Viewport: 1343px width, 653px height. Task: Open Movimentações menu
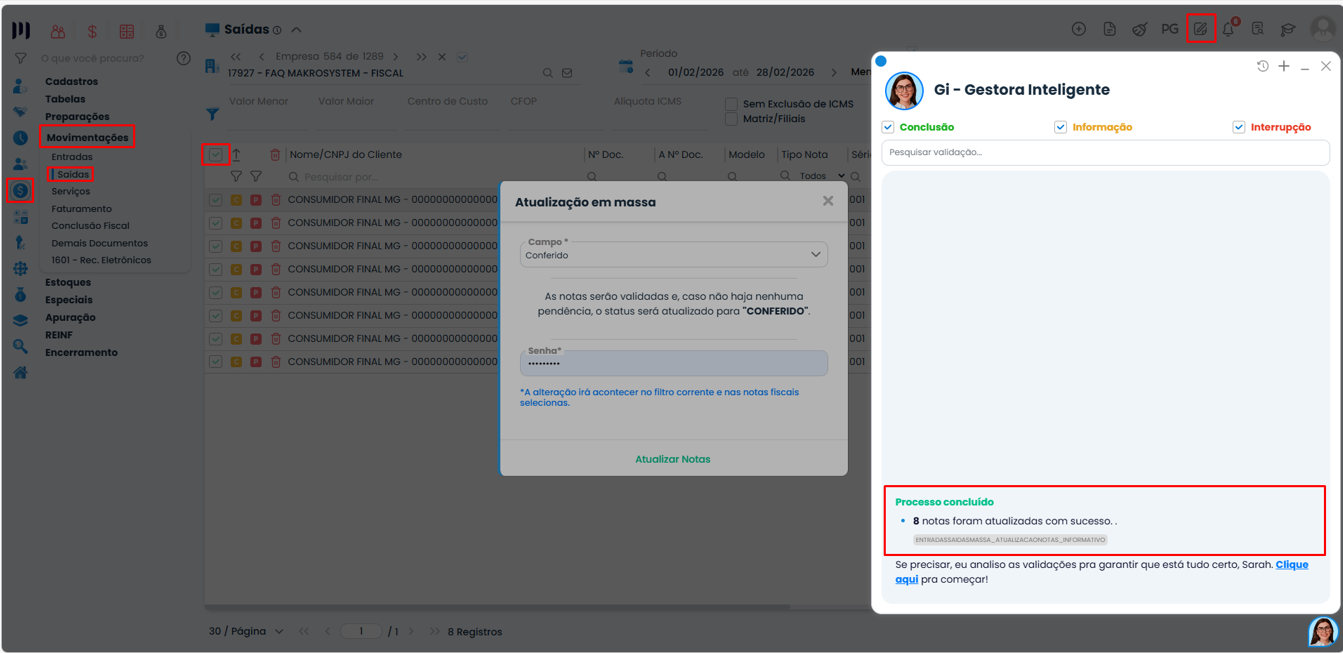point(87,137)
